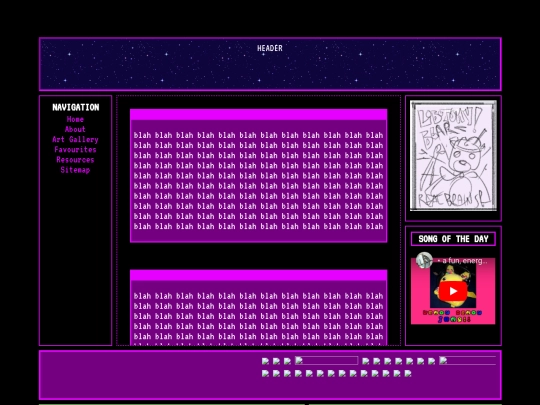The height and width of the screenshot is (405, 540).
Task: Click the HEADER banner text
Action: tap(270, 48)
